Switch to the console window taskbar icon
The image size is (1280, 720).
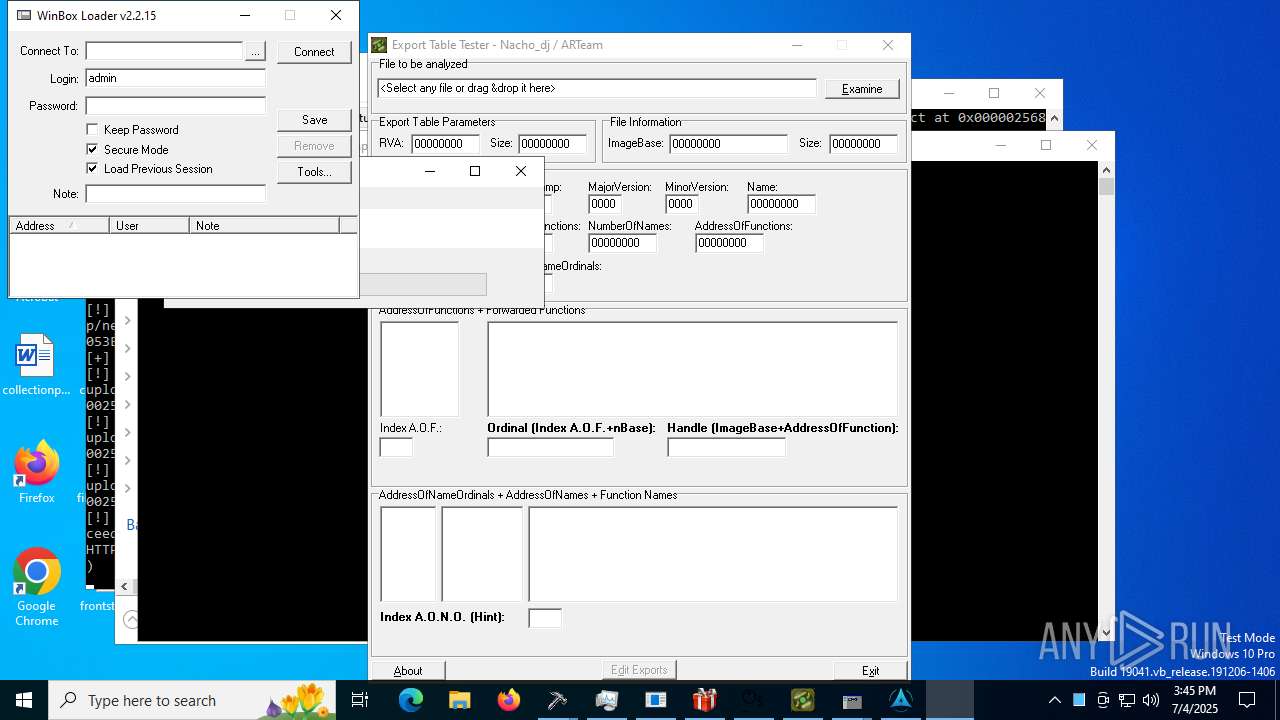pos(852,700)
